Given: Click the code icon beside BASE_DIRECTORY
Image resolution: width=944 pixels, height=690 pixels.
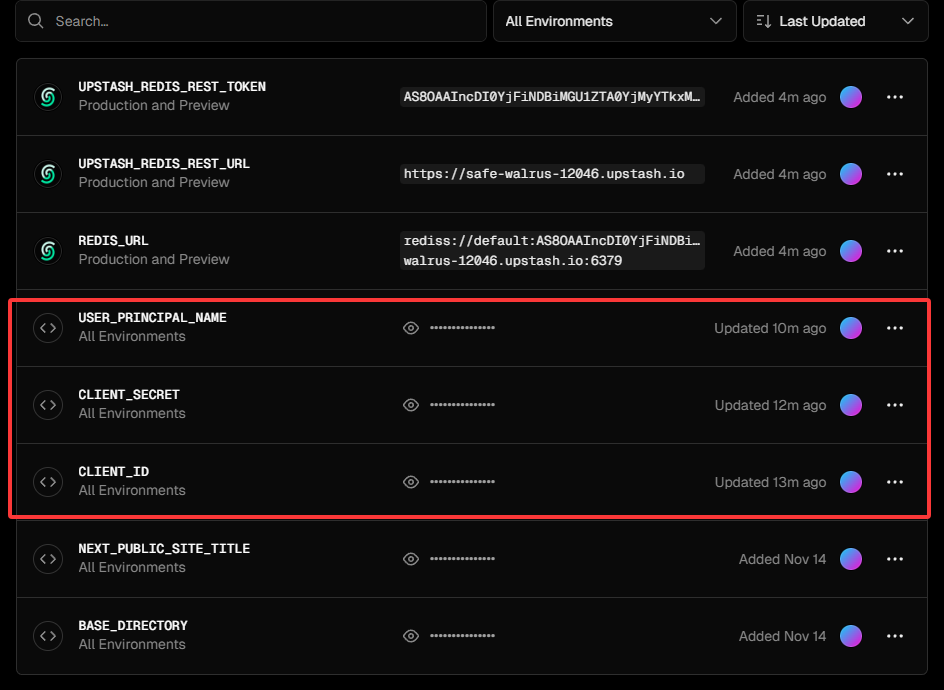Looking at the screenshot, I should pyautogui.click(x=47, y=636).
